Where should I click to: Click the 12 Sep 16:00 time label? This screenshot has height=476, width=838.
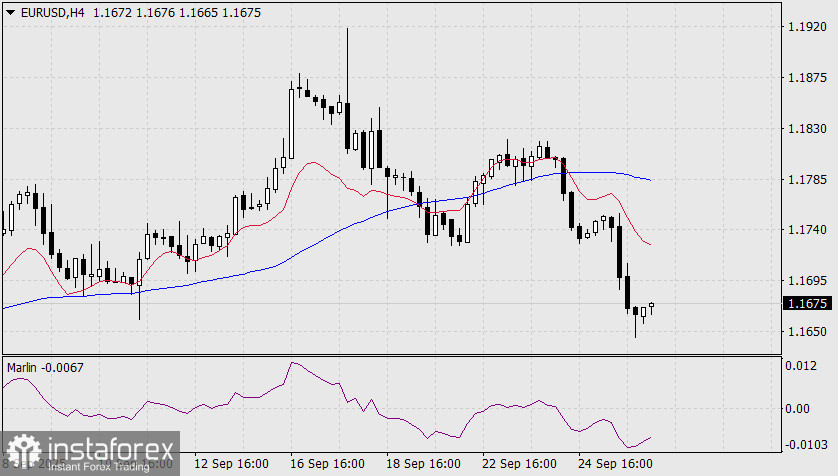[x=231, y=464]
